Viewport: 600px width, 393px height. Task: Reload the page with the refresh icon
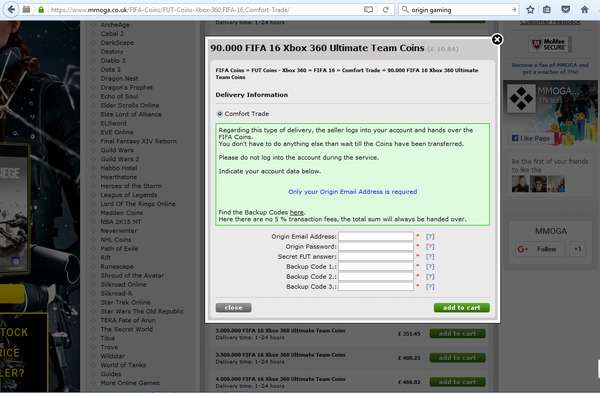386,10
